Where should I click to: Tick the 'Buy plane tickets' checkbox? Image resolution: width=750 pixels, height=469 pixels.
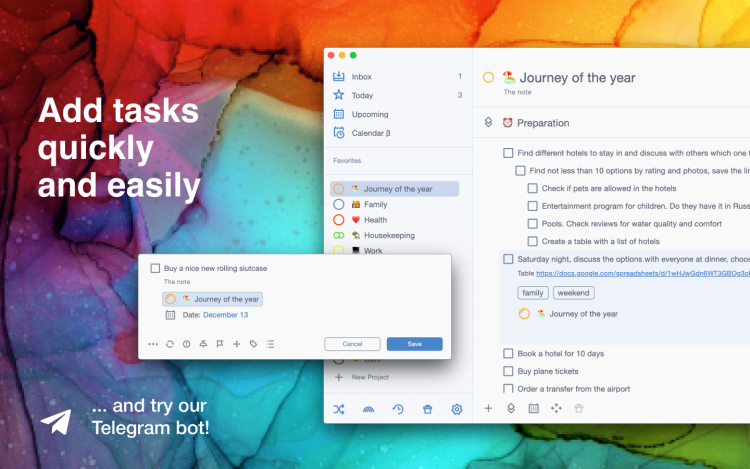(x=508, y=371)
